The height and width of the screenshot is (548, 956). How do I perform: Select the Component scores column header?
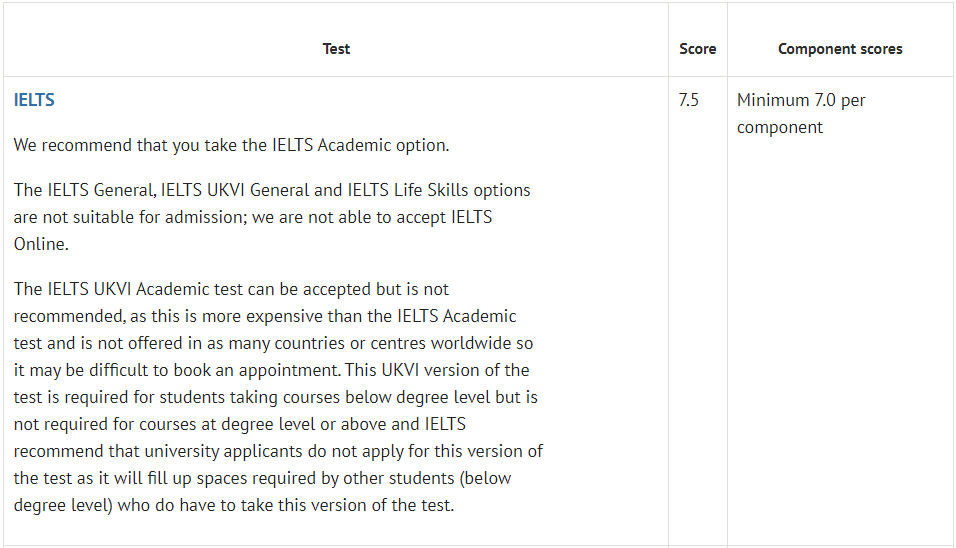click(840, 49)
